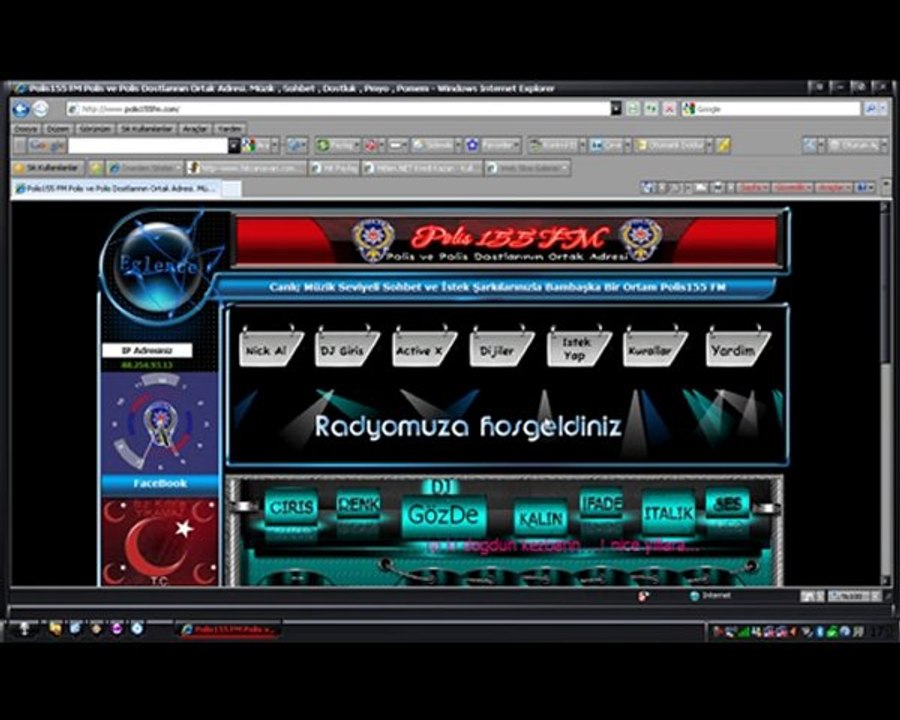Open the zoom level dropdown in status bar
This screenshot has height=720, width=900.
click(874, 596)
